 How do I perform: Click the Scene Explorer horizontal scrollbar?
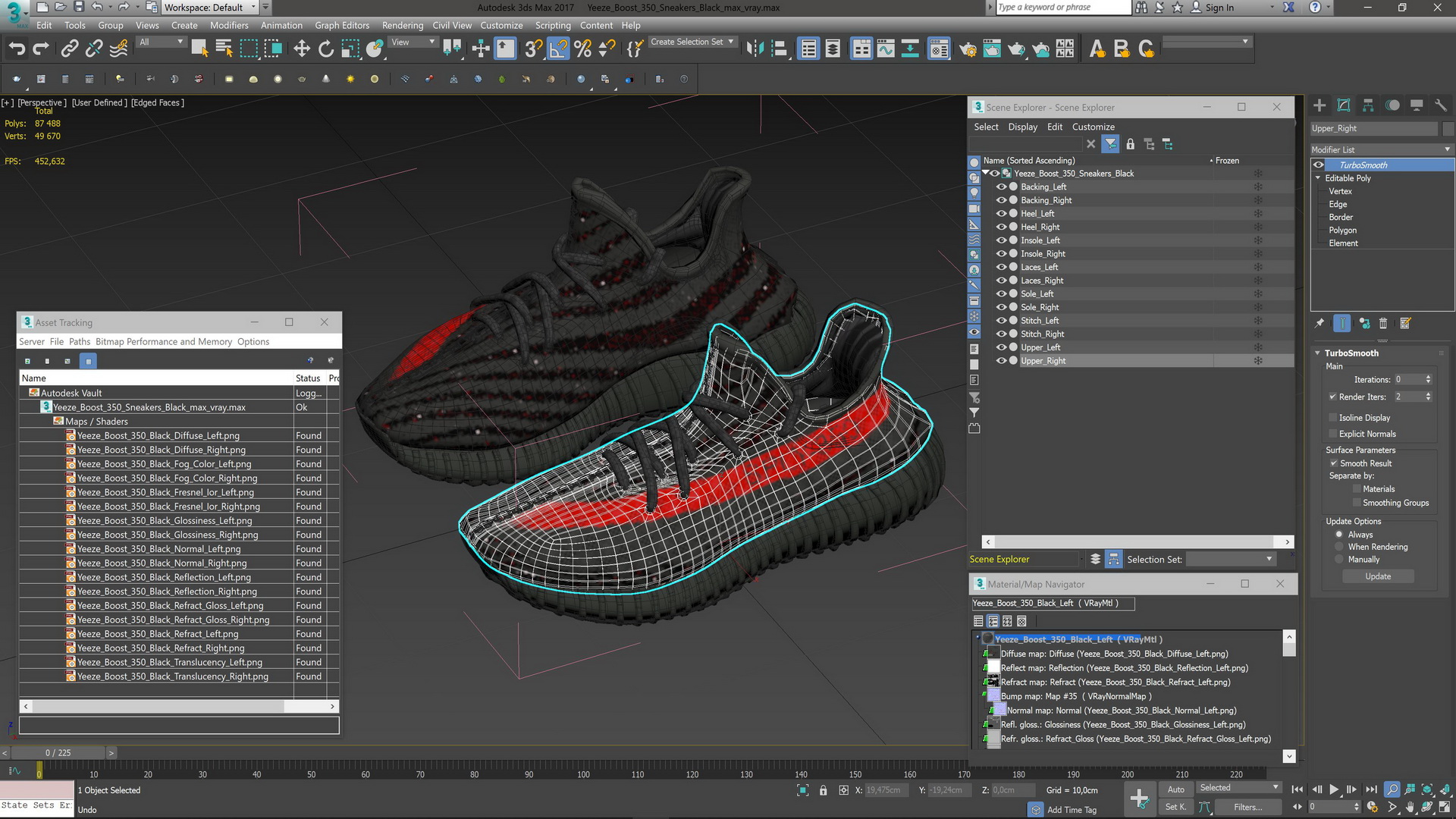[x=1137, y=541]
